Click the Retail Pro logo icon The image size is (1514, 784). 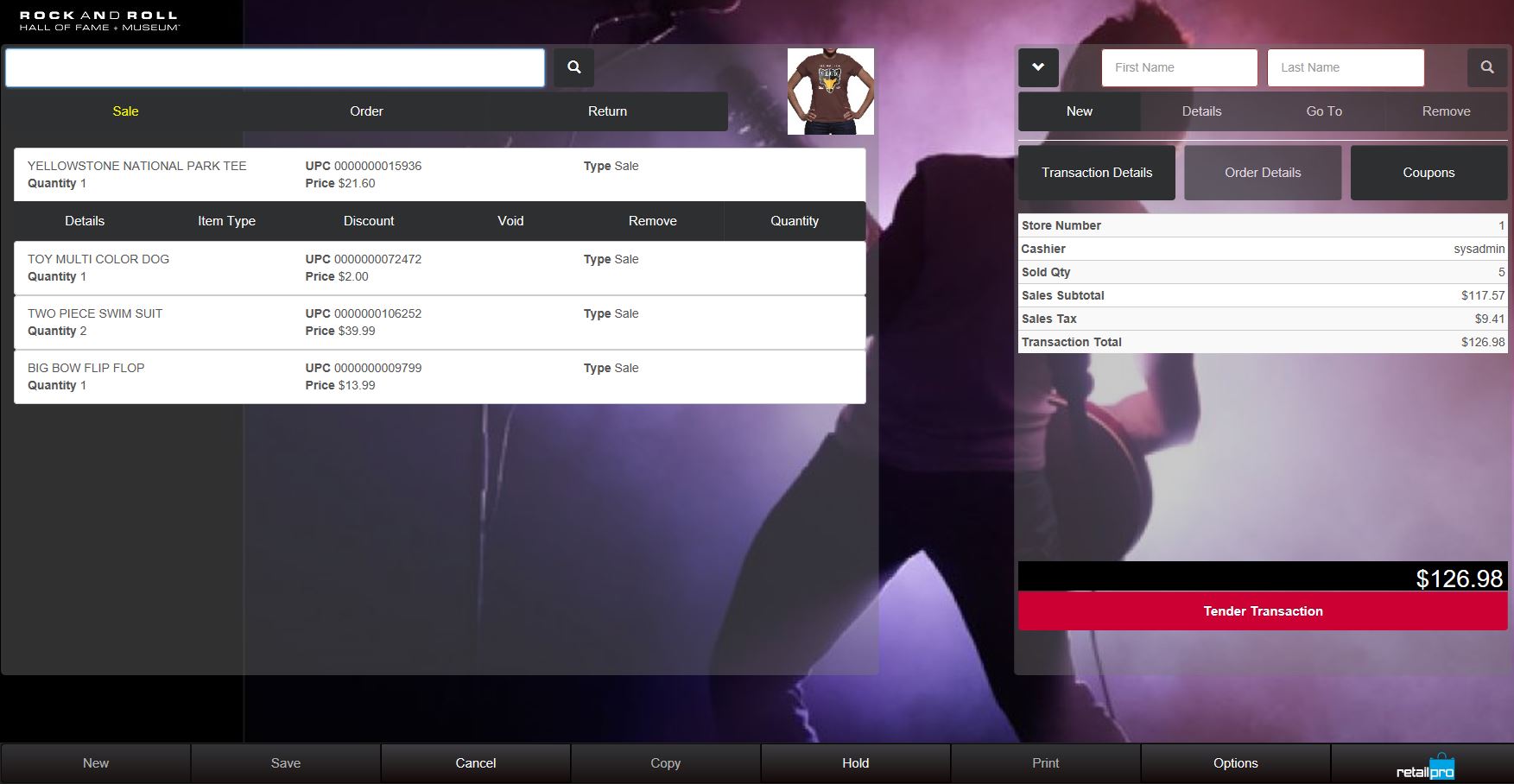click(1424, 767)
